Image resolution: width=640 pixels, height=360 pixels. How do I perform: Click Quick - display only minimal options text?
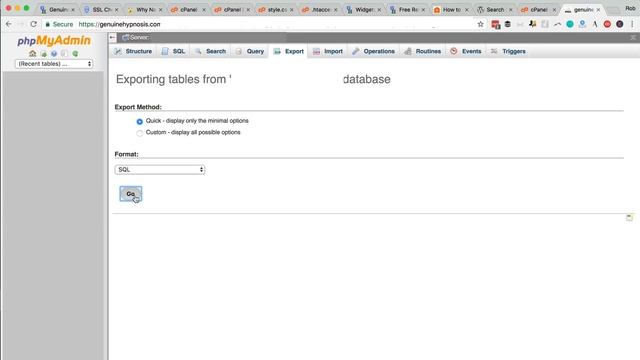coord(197,121)
